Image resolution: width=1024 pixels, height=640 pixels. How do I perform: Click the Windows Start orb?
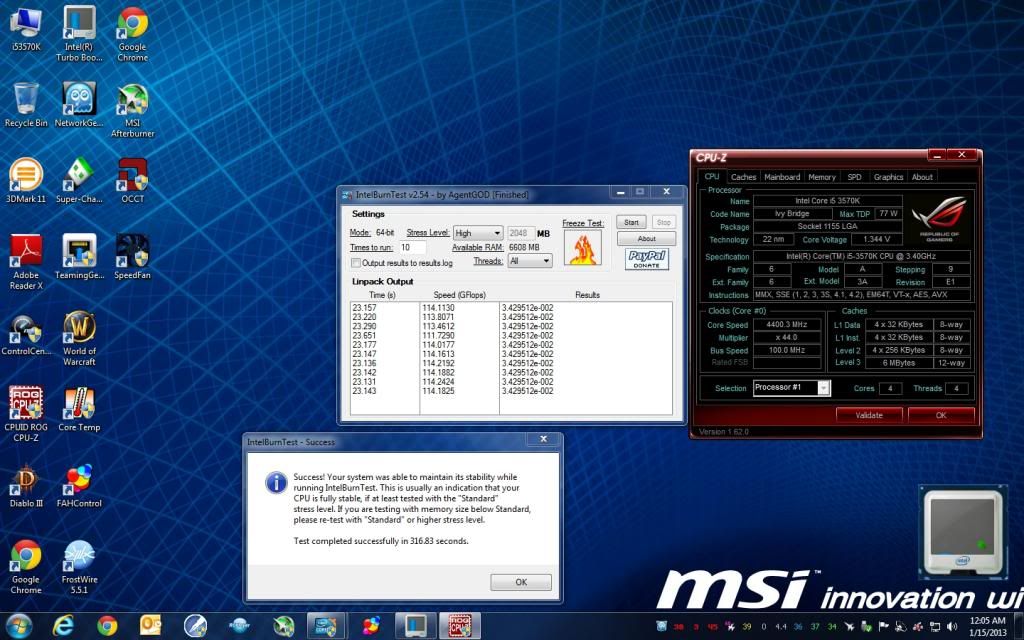pyautogui.click(x=18, y=626)
